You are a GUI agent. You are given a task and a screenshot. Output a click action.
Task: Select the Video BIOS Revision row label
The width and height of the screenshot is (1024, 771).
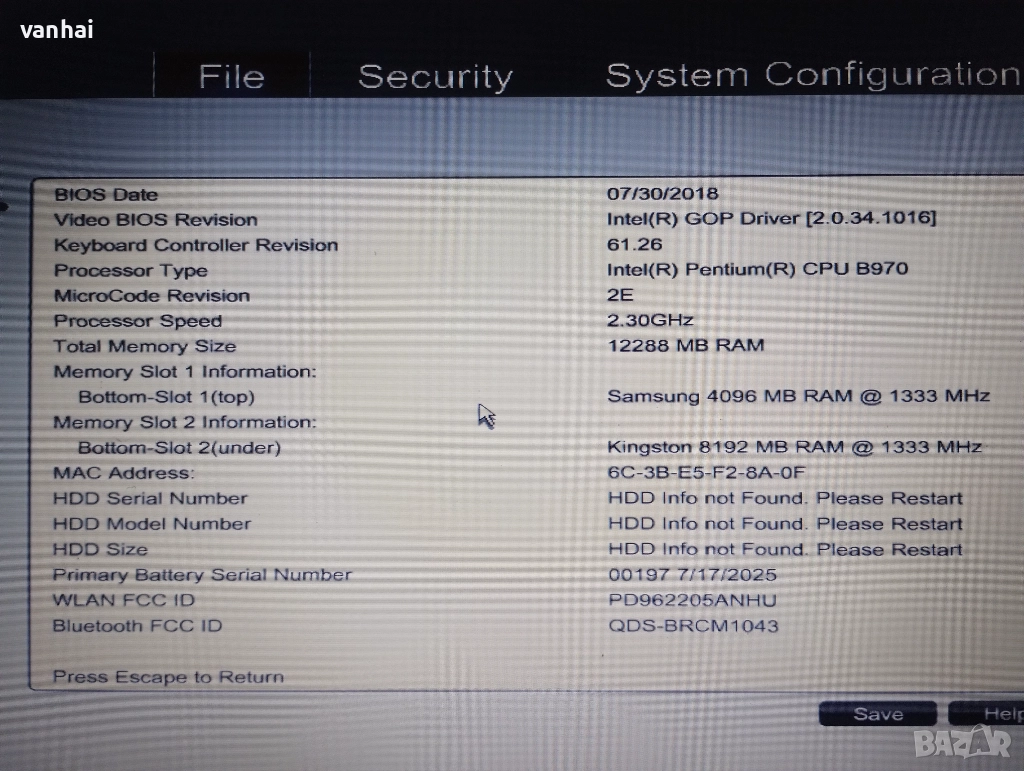pyautogui.click(x=155, y=220)
